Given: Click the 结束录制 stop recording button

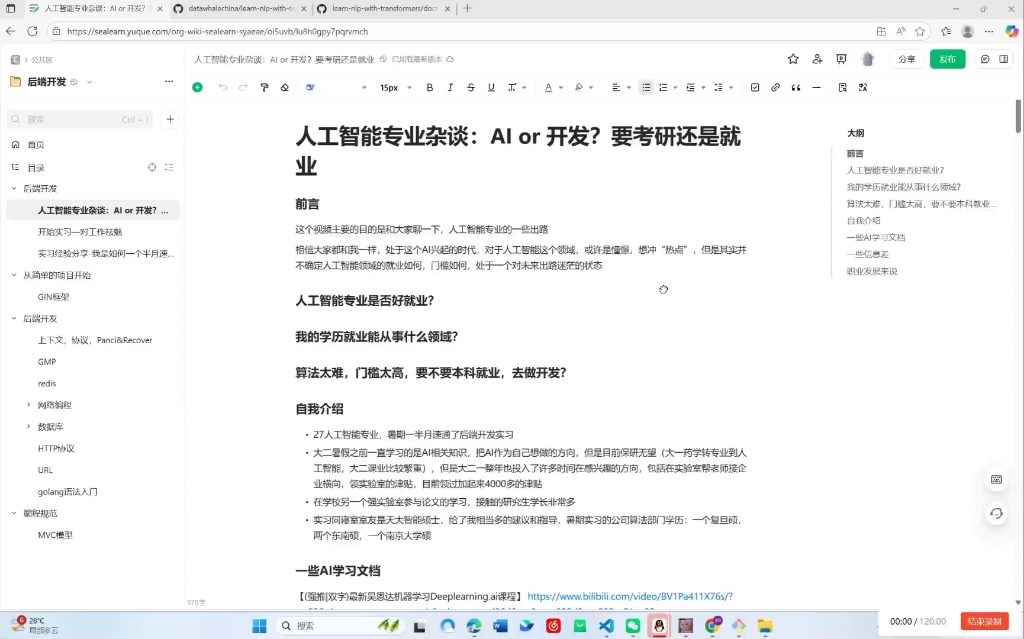Looking at the screenshot, I should point(984,621).
